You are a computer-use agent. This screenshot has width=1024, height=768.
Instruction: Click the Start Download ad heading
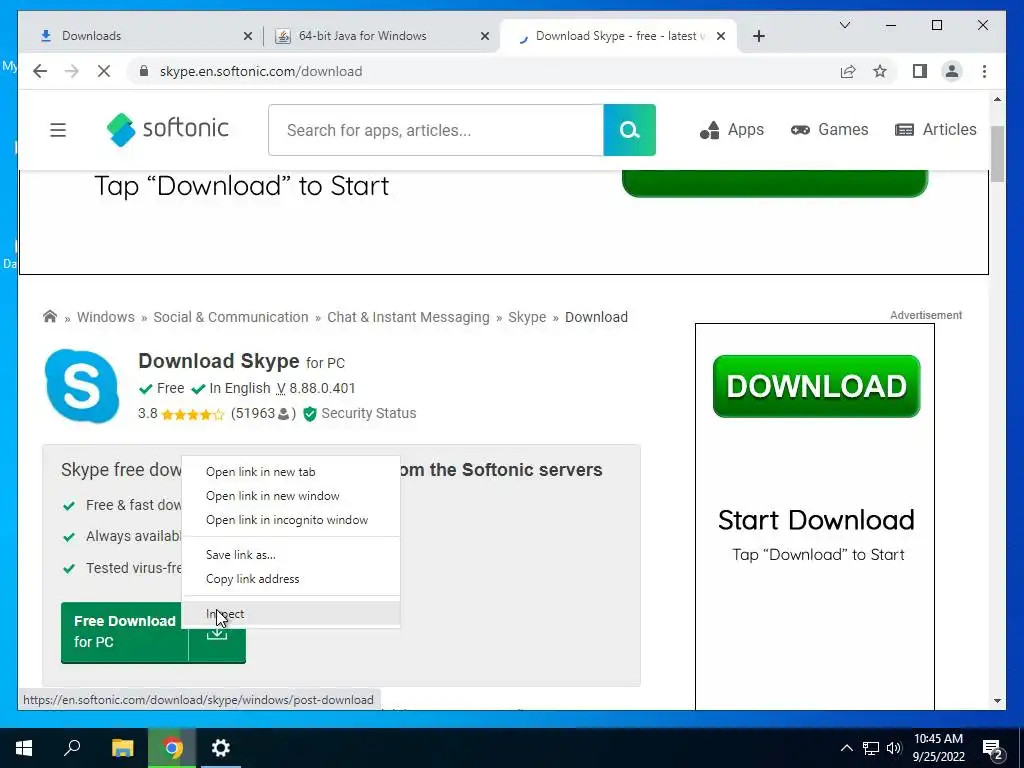[816, 520]
